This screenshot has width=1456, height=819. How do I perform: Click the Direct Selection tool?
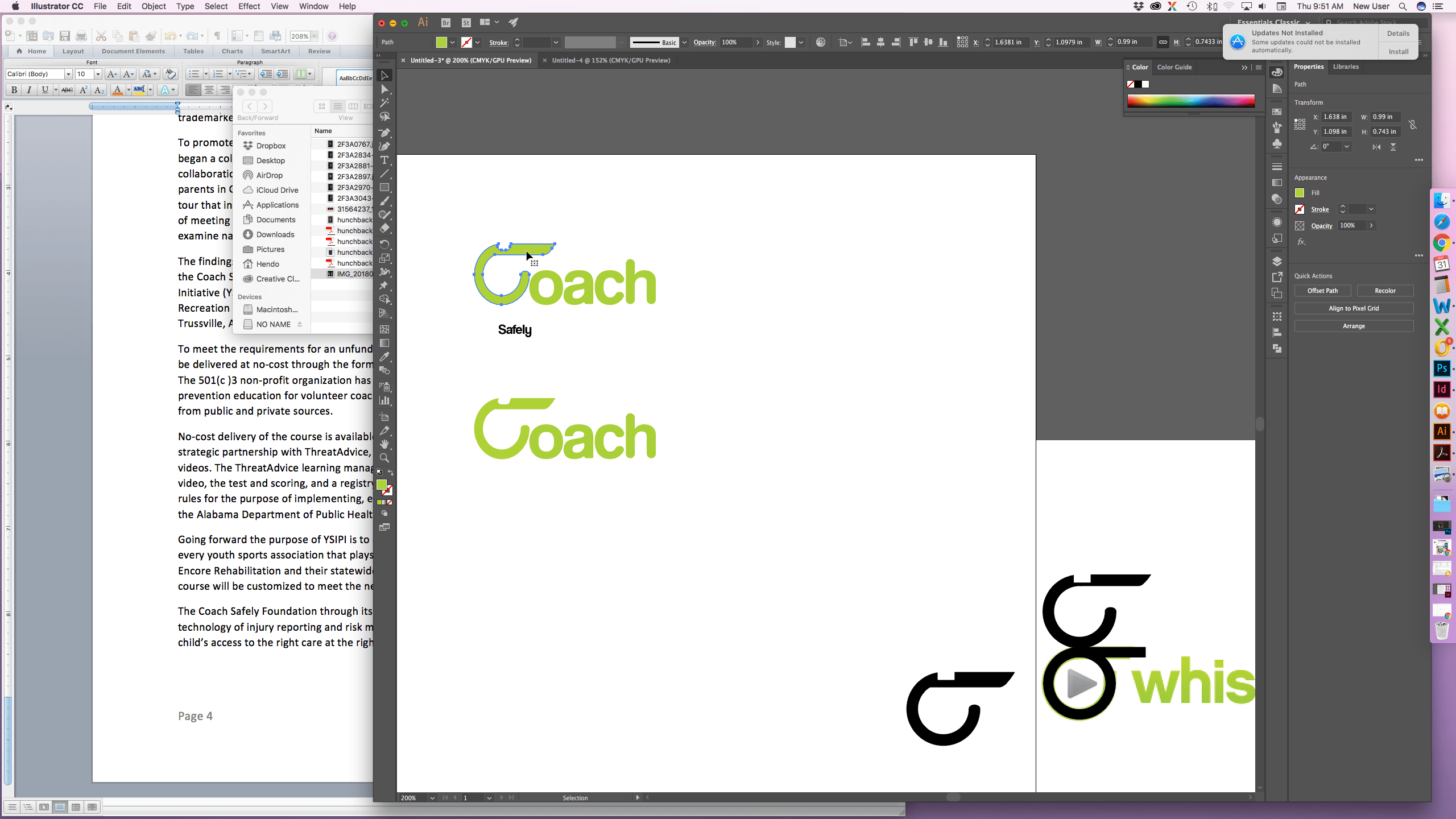tap(384, 89)
